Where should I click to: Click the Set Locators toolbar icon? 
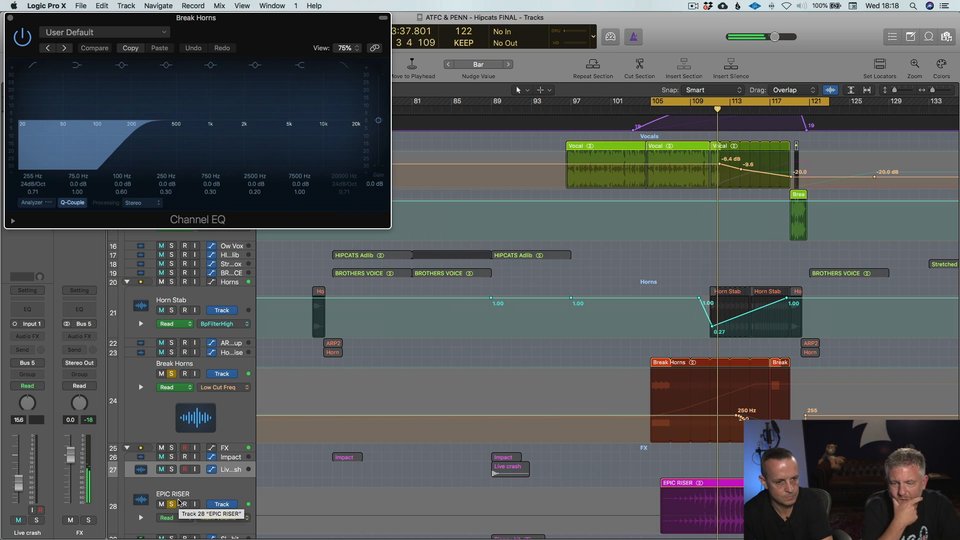tap(880, 64)
